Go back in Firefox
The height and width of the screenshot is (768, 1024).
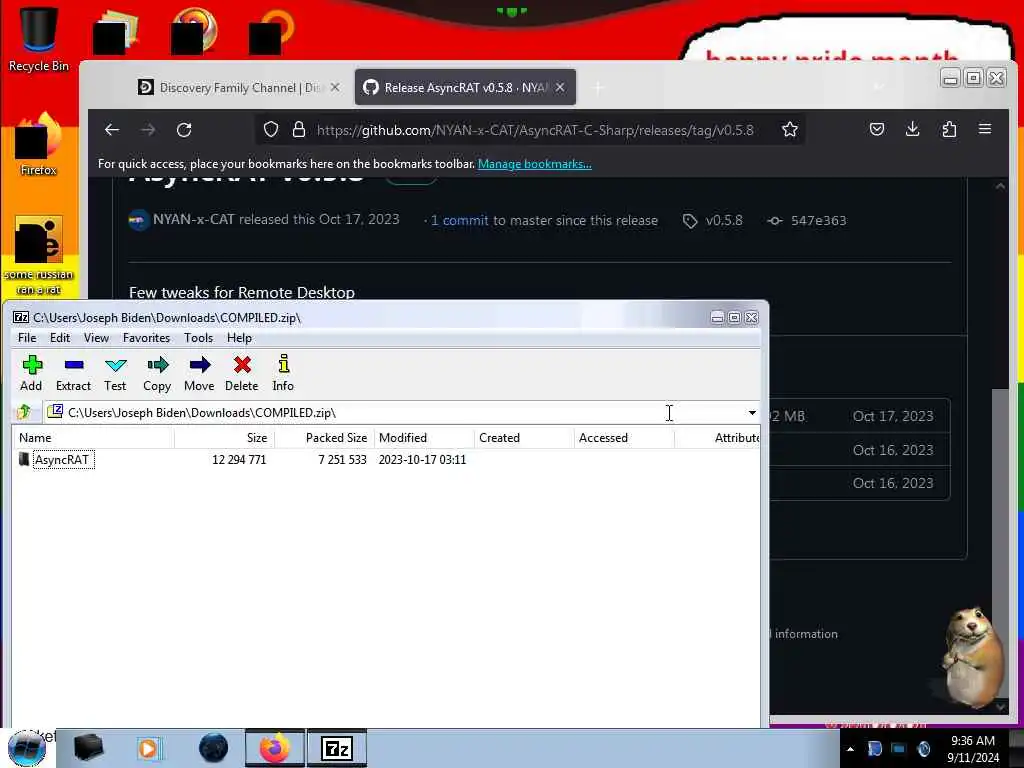coord(112,130)
